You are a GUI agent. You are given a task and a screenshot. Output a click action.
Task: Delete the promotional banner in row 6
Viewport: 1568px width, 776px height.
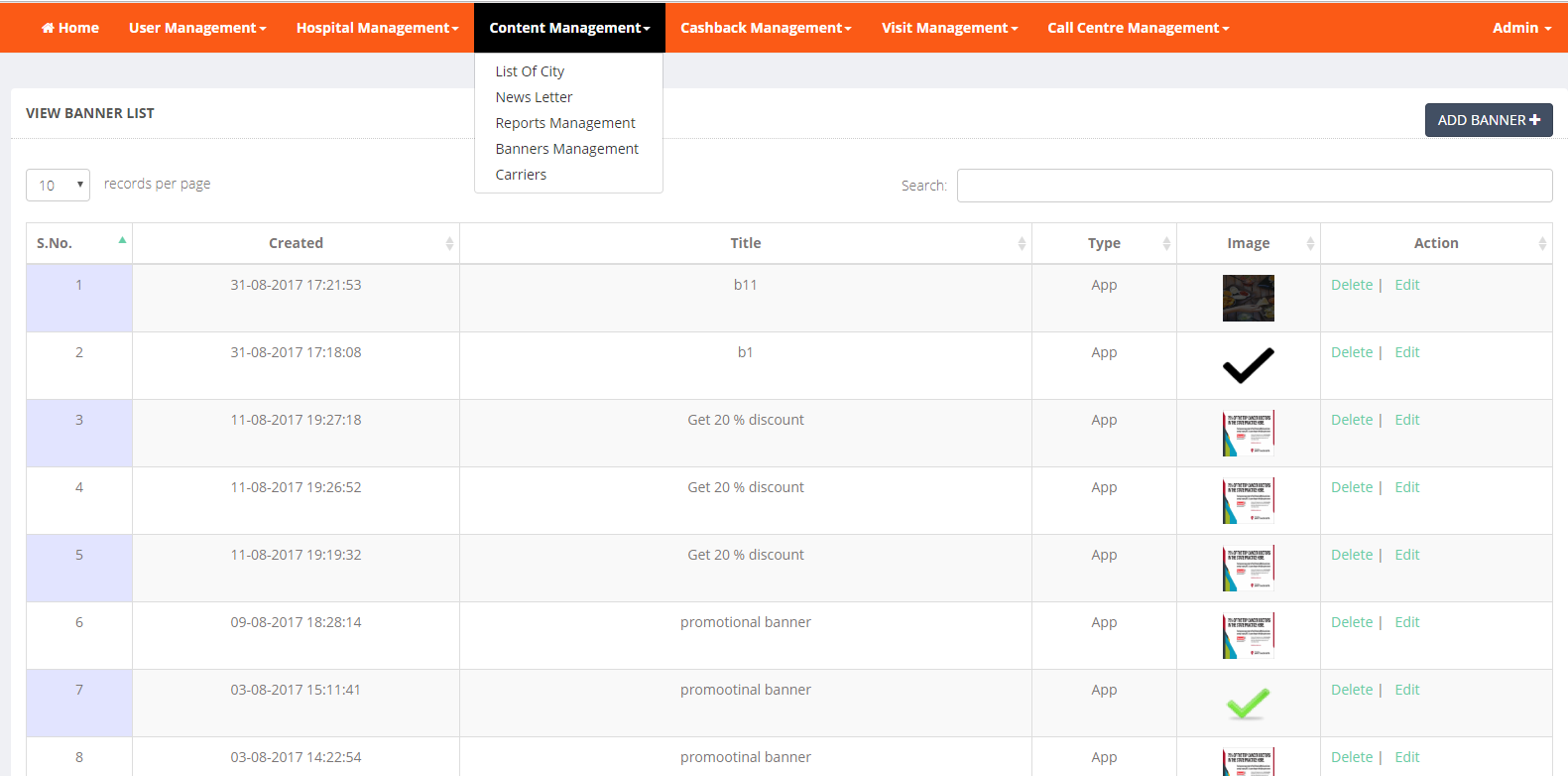coord(1352,622)
